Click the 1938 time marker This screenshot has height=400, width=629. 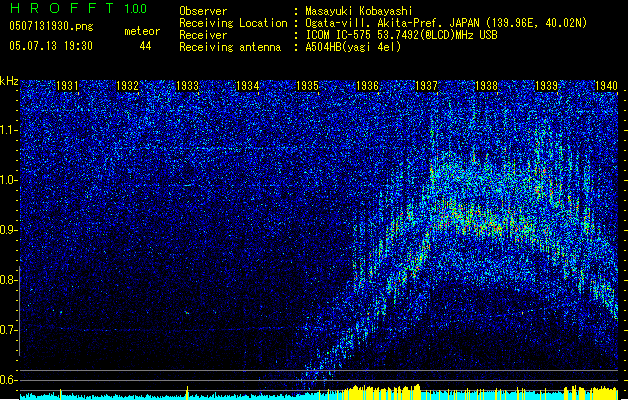[x=487, y=86]
